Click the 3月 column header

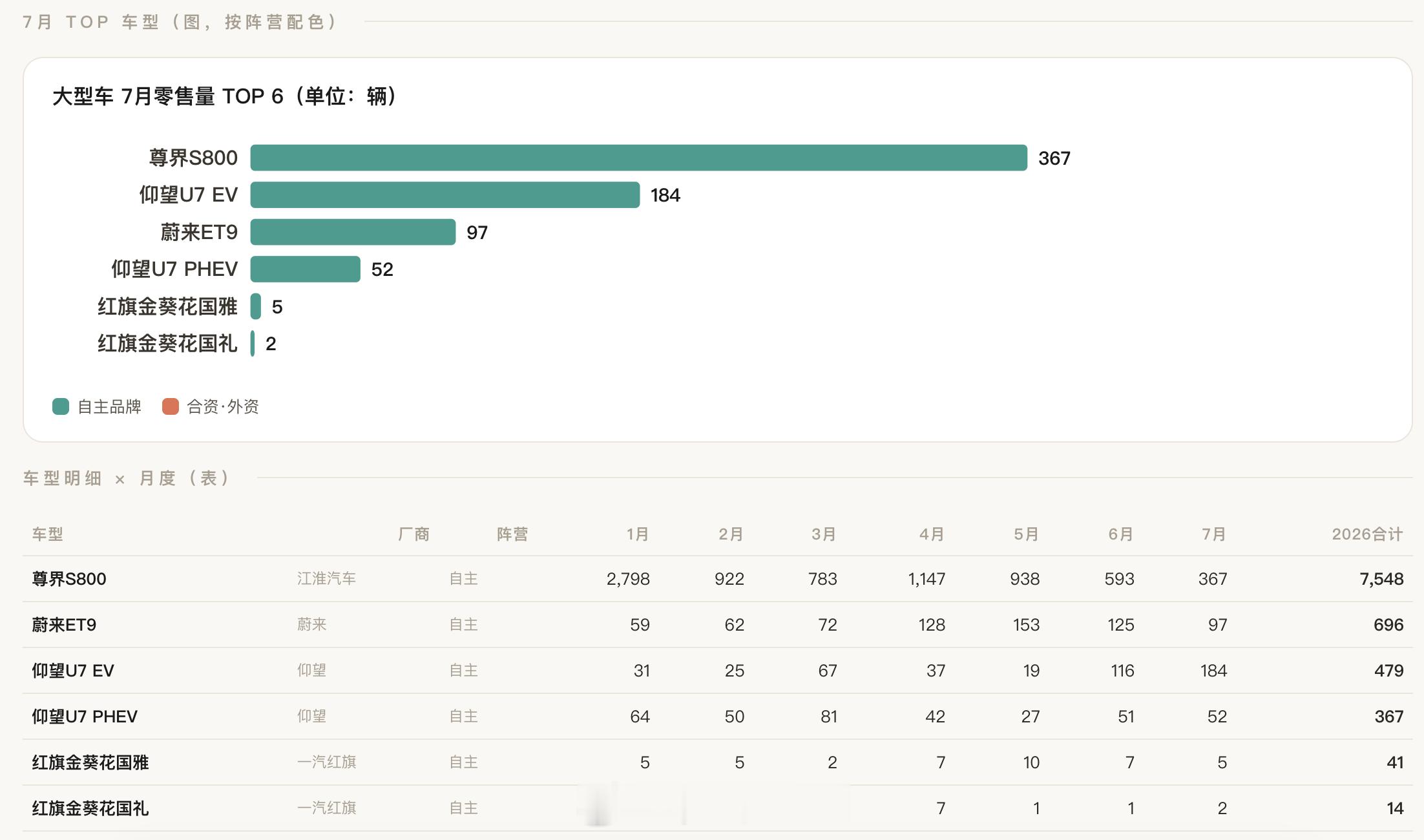coord(824,534)
